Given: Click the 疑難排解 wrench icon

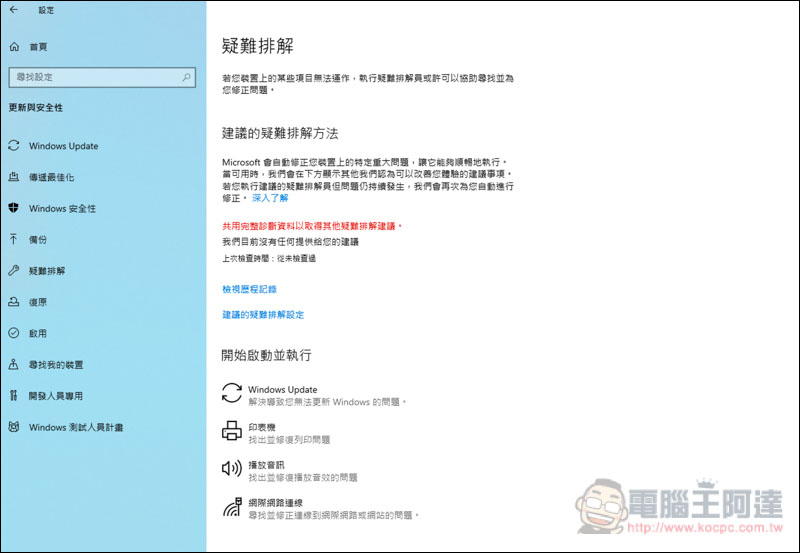Looking at the screenshot, I should pyautogui.click(x=14, y=270).
